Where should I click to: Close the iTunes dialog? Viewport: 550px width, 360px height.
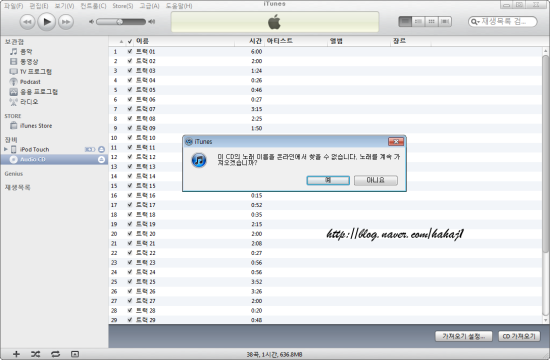coord(396,141)
